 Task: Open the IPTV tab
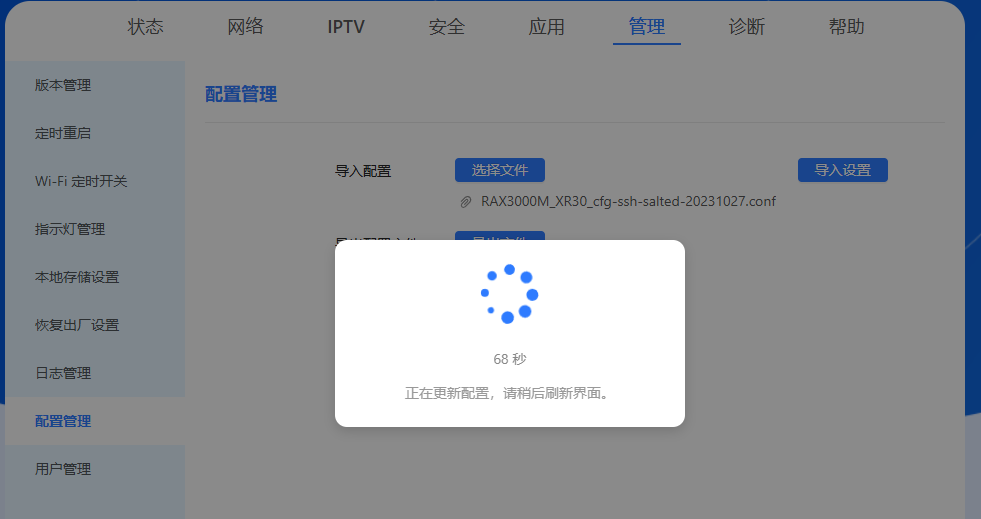pos(346,26)
